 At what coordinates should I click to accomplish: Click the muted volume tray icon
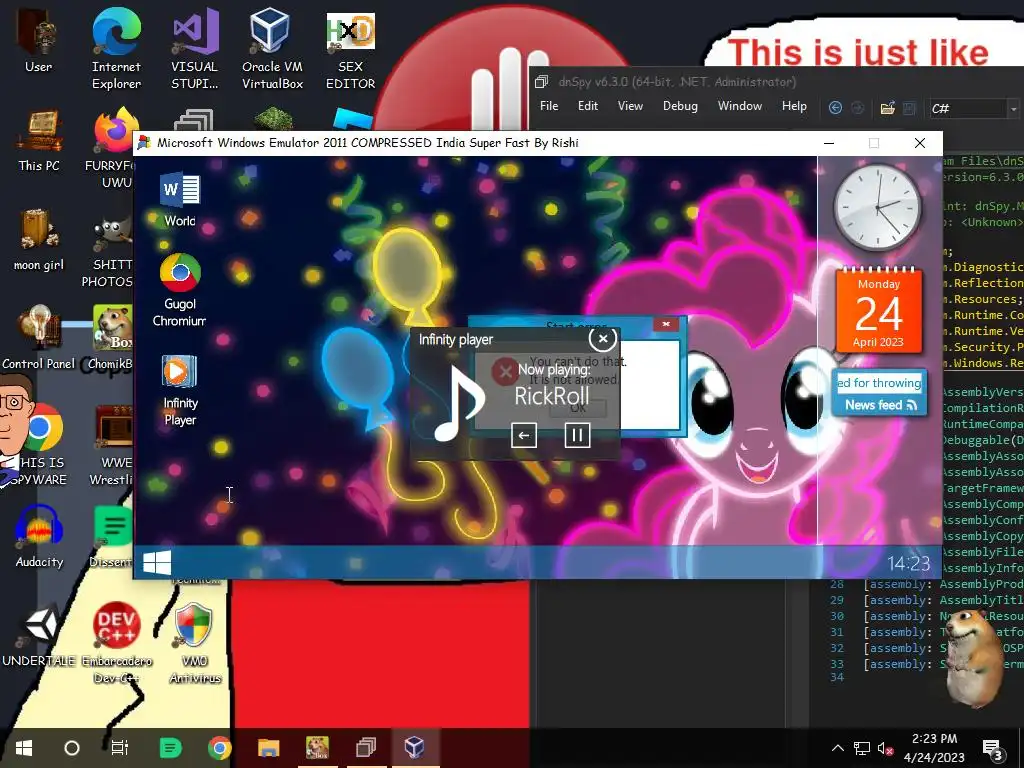tap(885, 748)
